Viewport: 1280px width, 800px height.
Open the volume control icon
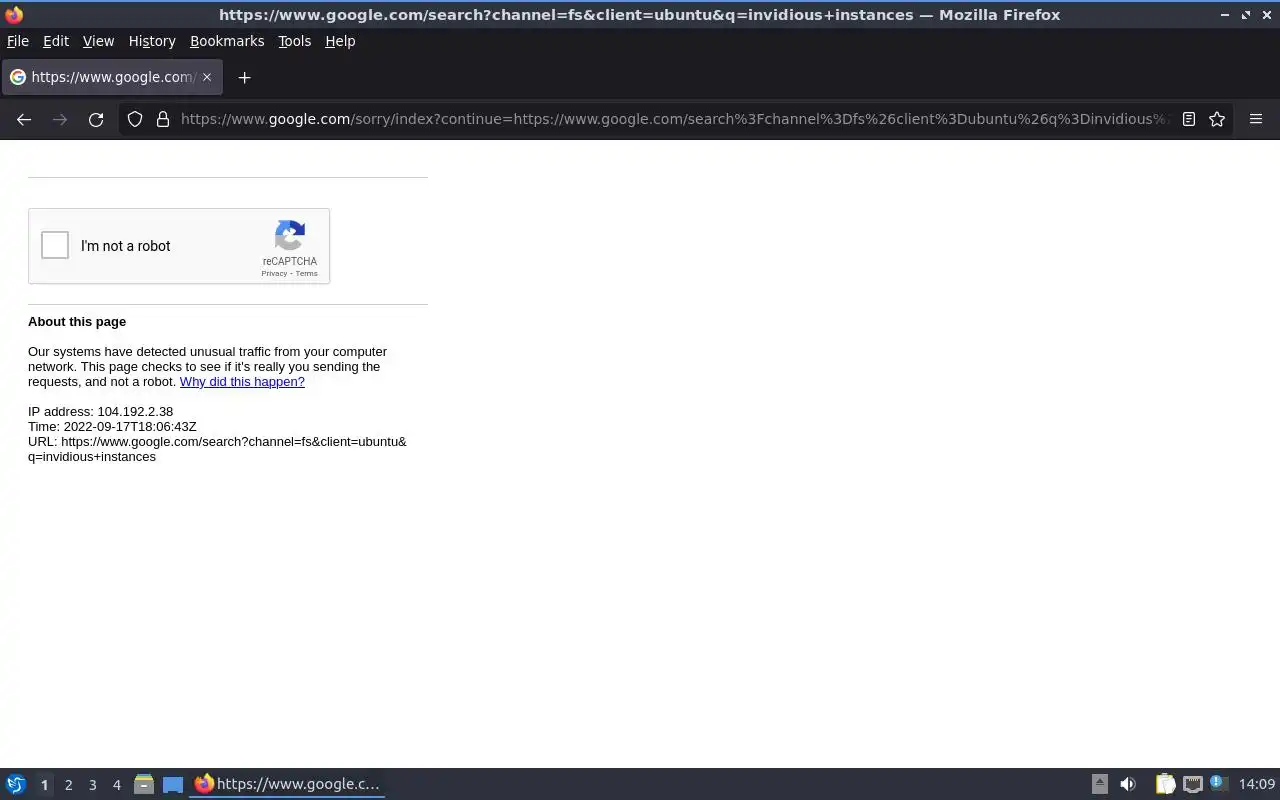1128,784
